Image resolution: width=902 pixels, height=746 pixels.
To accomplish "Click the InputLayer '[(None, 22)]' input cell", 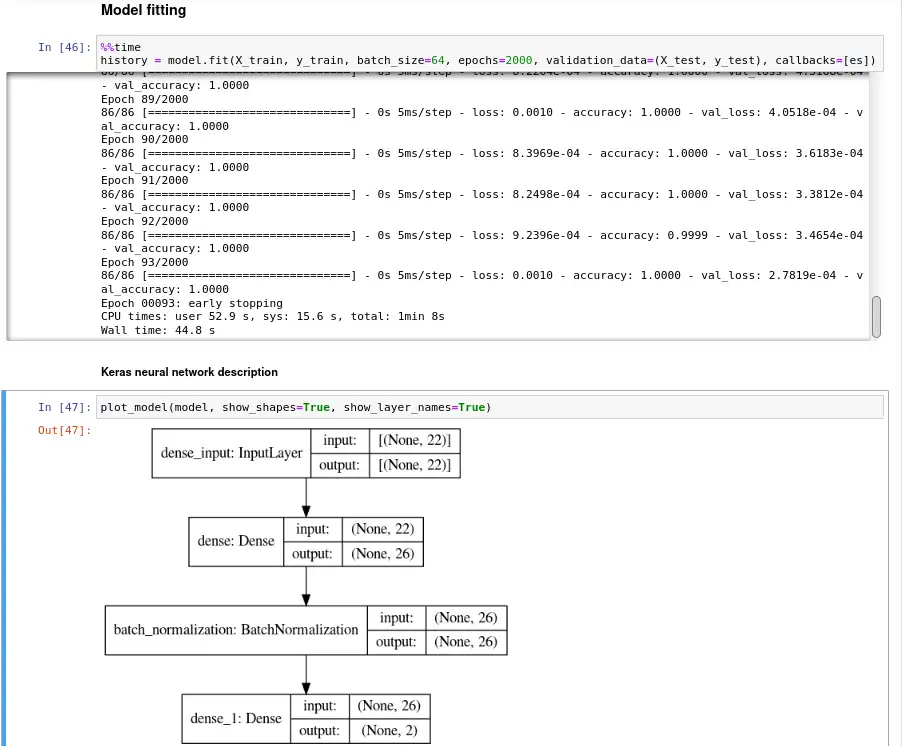I will click(x=415, y=441).
